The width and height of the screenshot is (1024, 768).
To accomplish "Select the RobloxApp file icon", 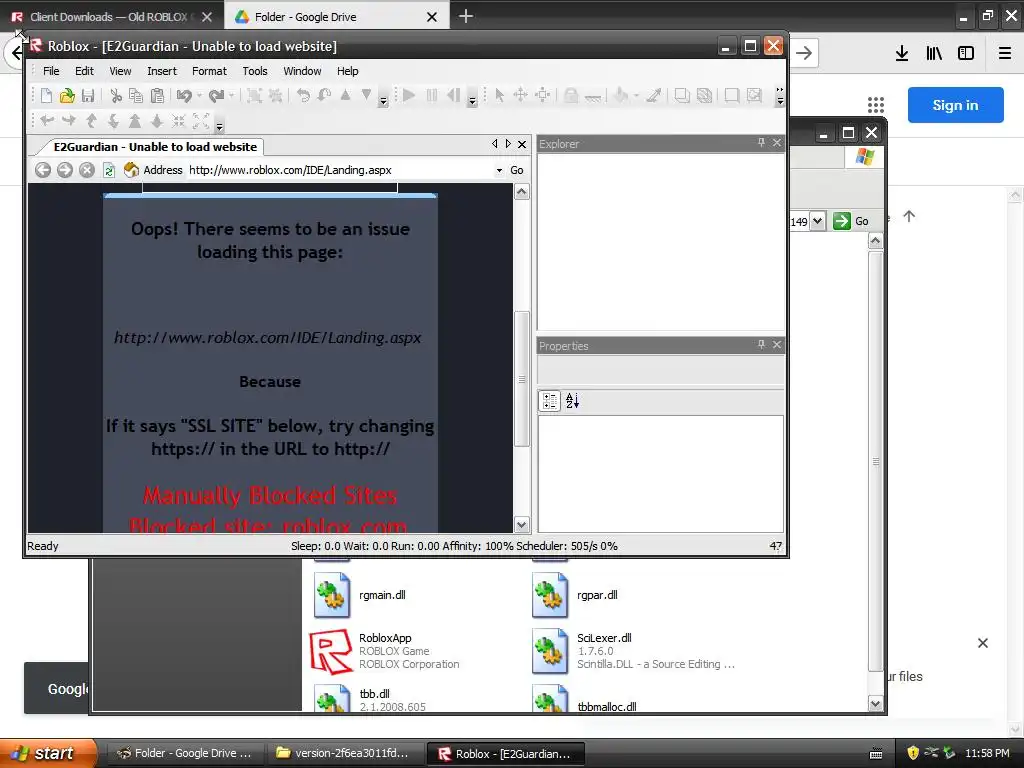I will point(330,651).
